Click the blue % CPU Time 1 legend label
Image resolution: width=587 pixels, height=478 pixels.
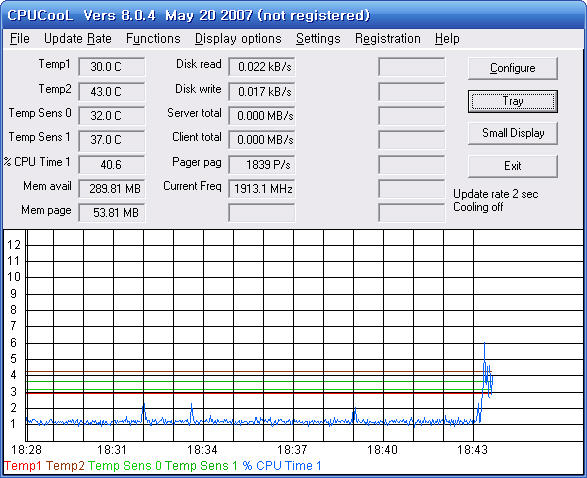coord(282,466)
